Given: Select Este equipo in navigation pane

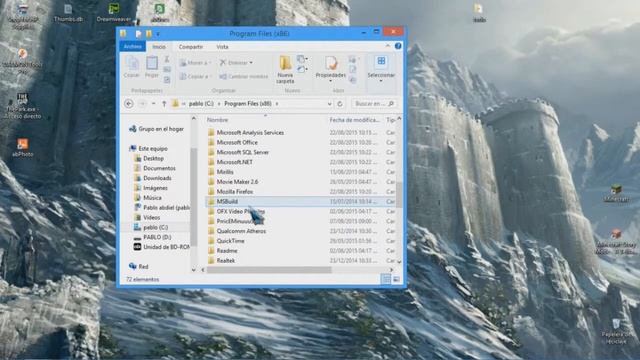Looking at the screenshot, I should tap(149, 149).
